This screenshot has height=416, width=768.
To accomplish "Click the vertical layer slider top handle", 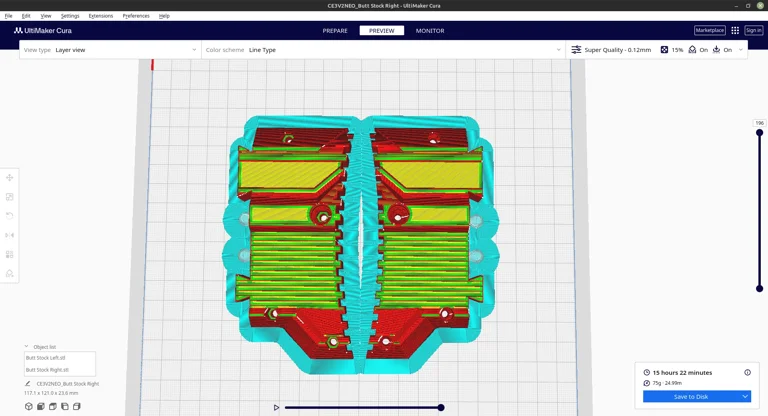I will point(759,132).
